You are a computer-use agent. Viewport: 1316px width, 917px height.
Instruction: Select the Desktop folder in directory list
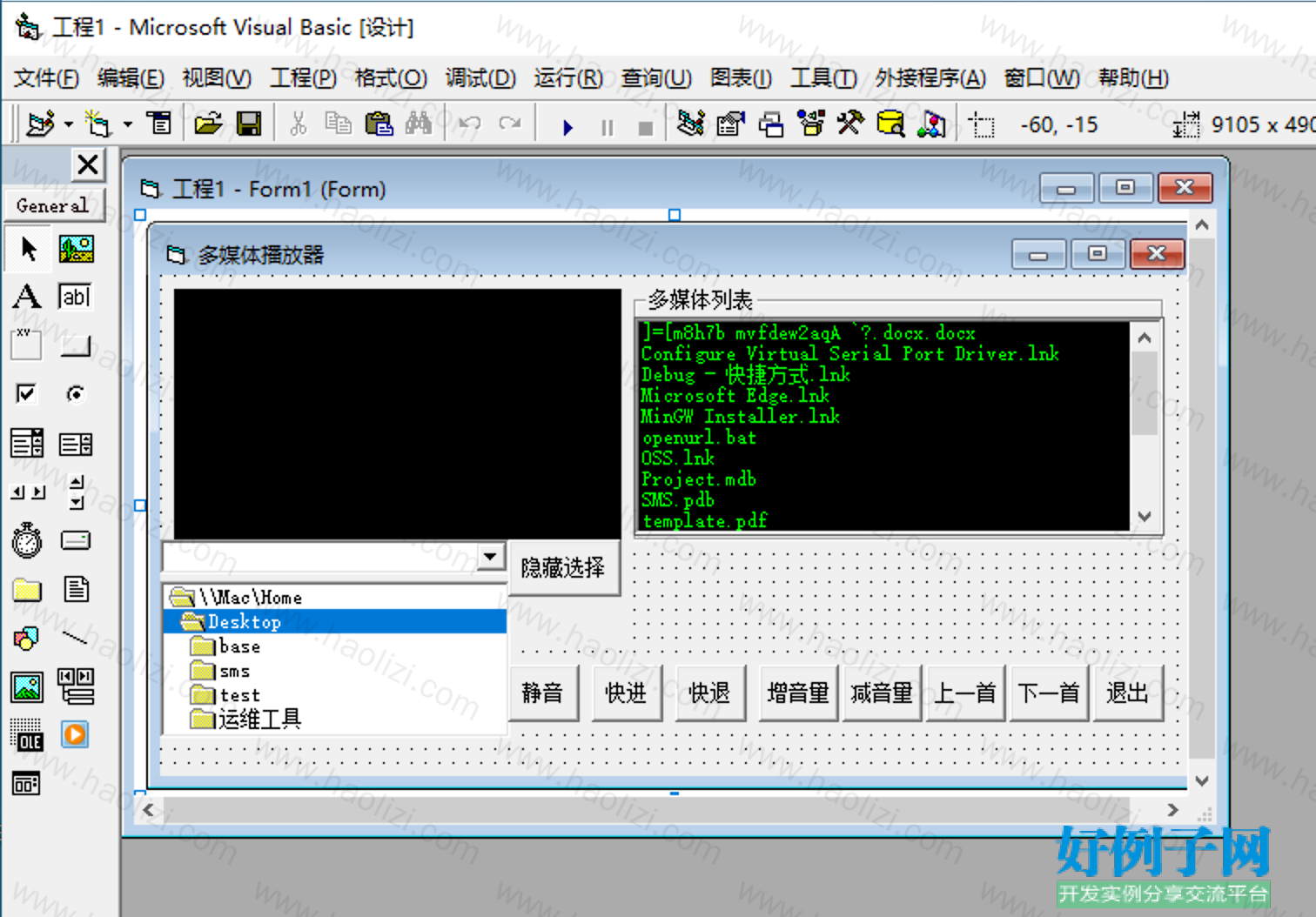(335, 621)
